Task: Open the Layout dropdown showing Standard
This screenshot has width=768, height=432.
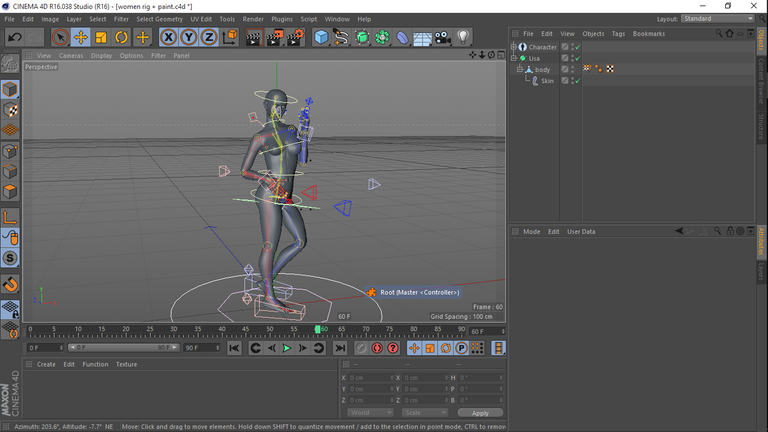Action: (718, 19)
